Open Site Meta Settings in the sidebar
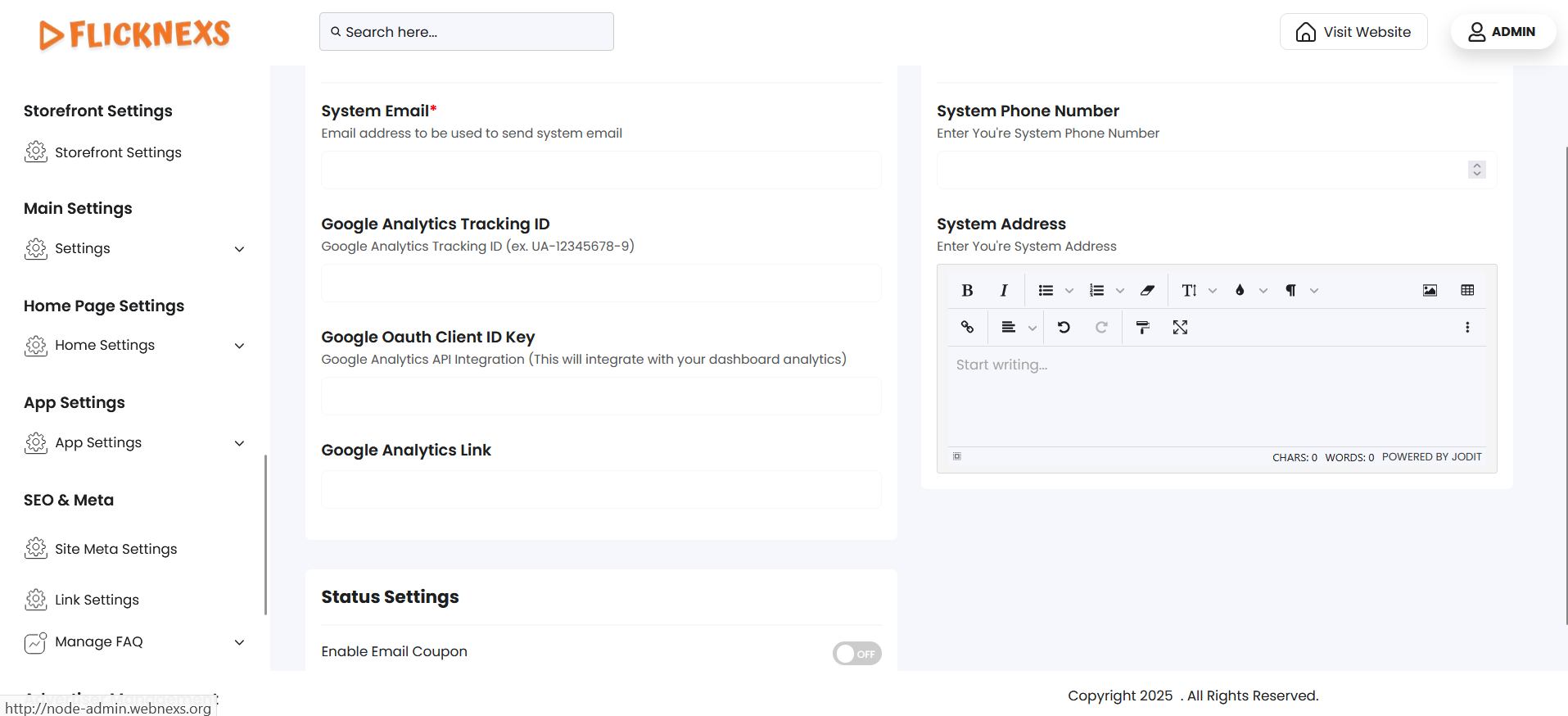The width and height of the screenshot is (1568, 716). click(x=115, y=549)
